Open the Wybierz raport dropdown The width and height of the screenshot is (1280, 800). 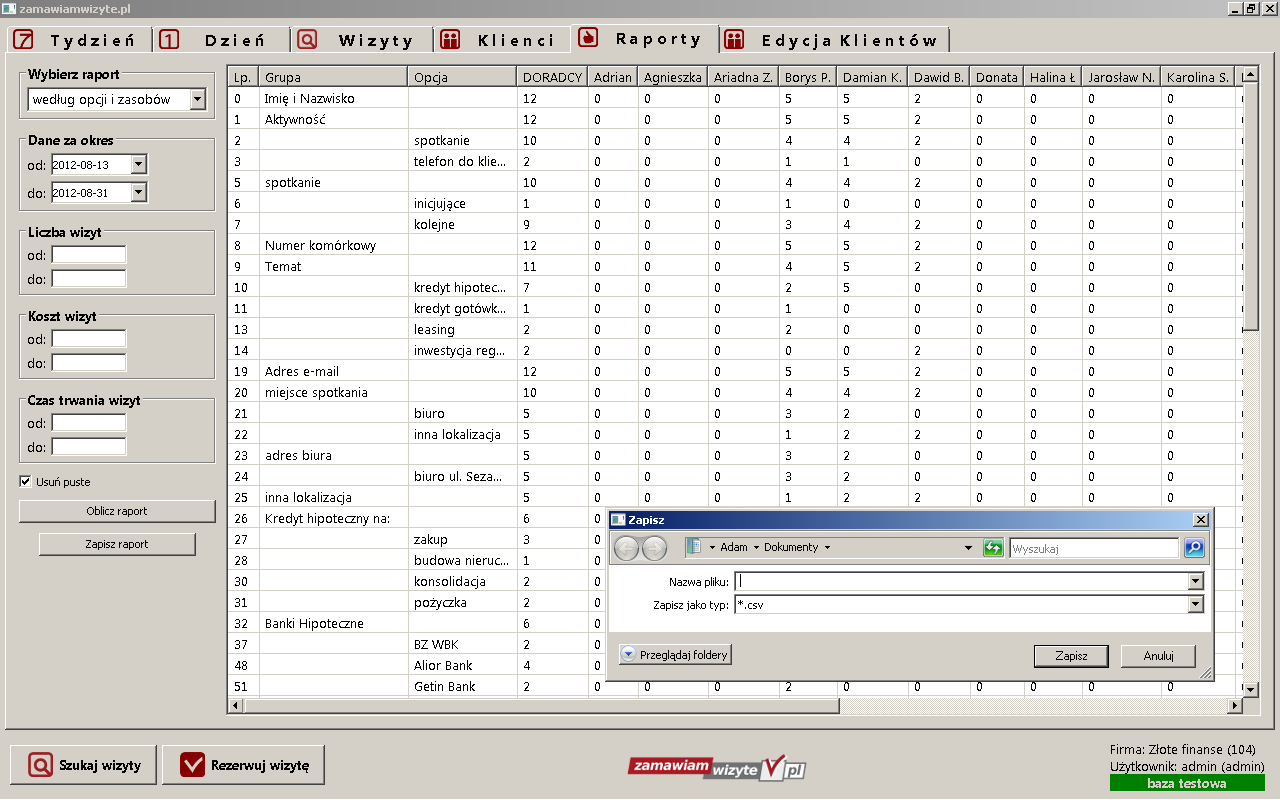[x=197, y=99]
